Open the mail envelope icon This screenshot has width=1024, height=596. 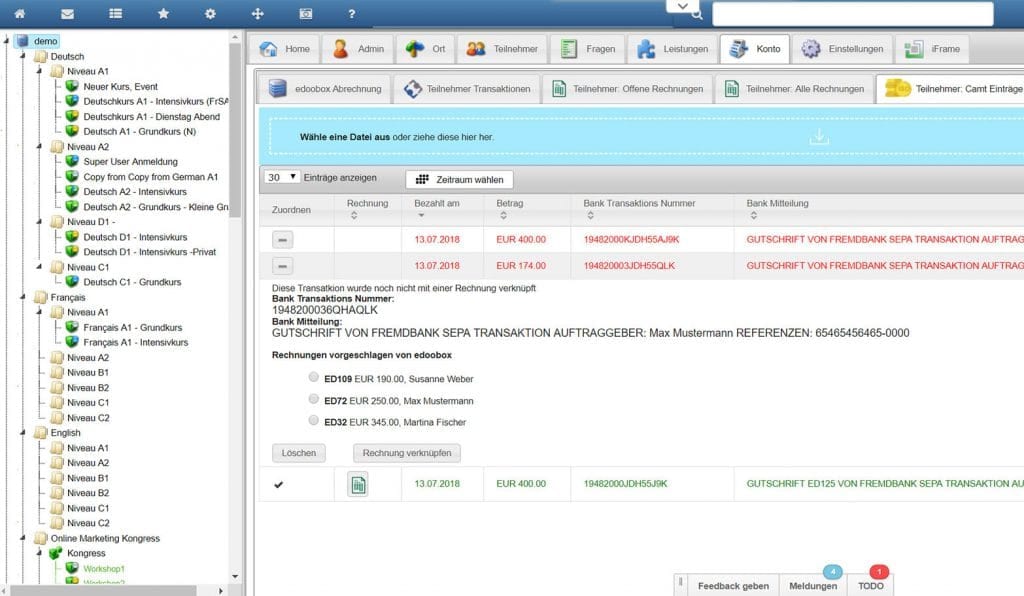coord(67,13)
